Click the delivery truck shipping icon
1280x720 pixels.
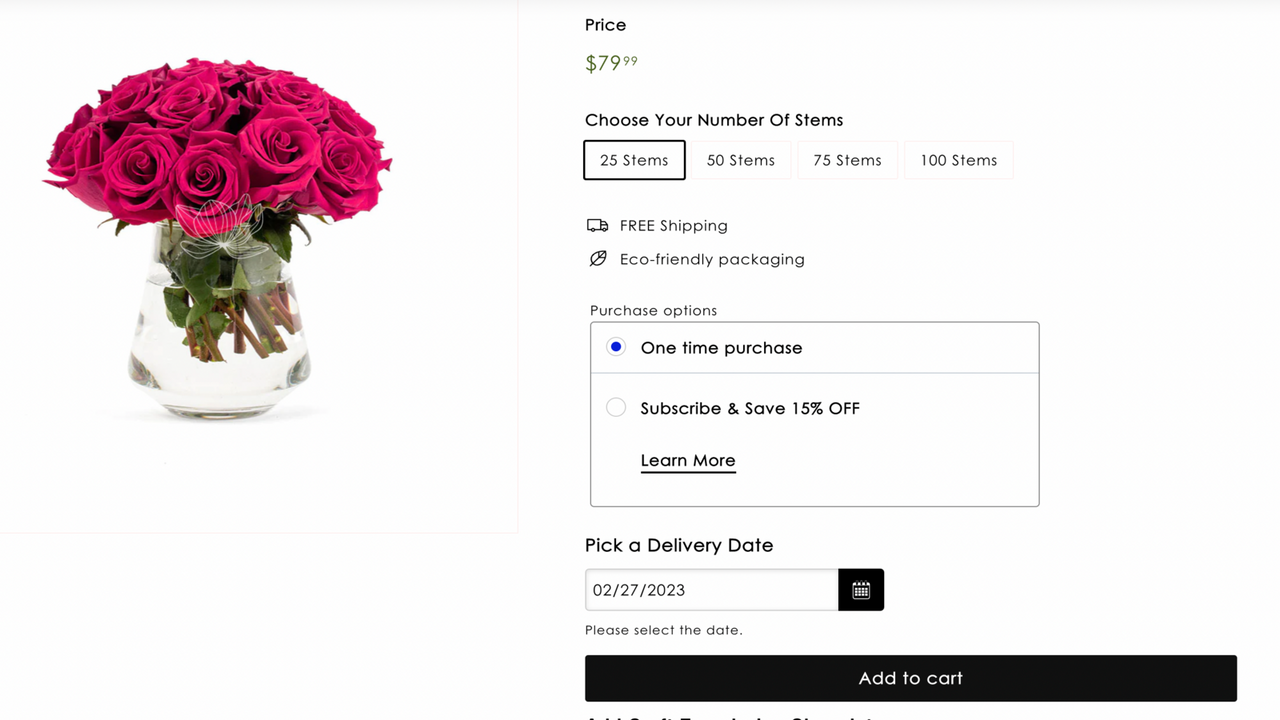(x=597, y=225)
